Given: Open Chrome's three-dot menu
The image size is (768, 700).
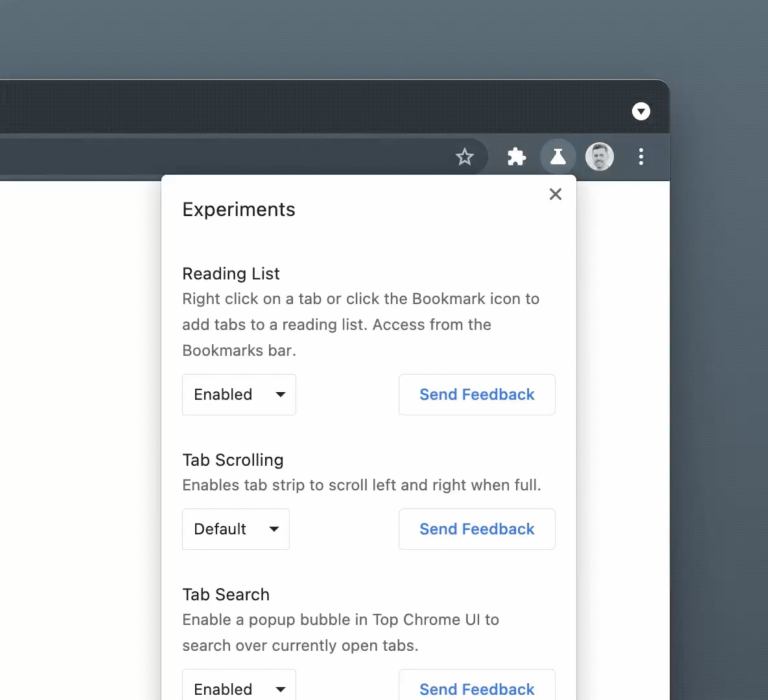Looking at the screenshot, I should coord(641,157).
